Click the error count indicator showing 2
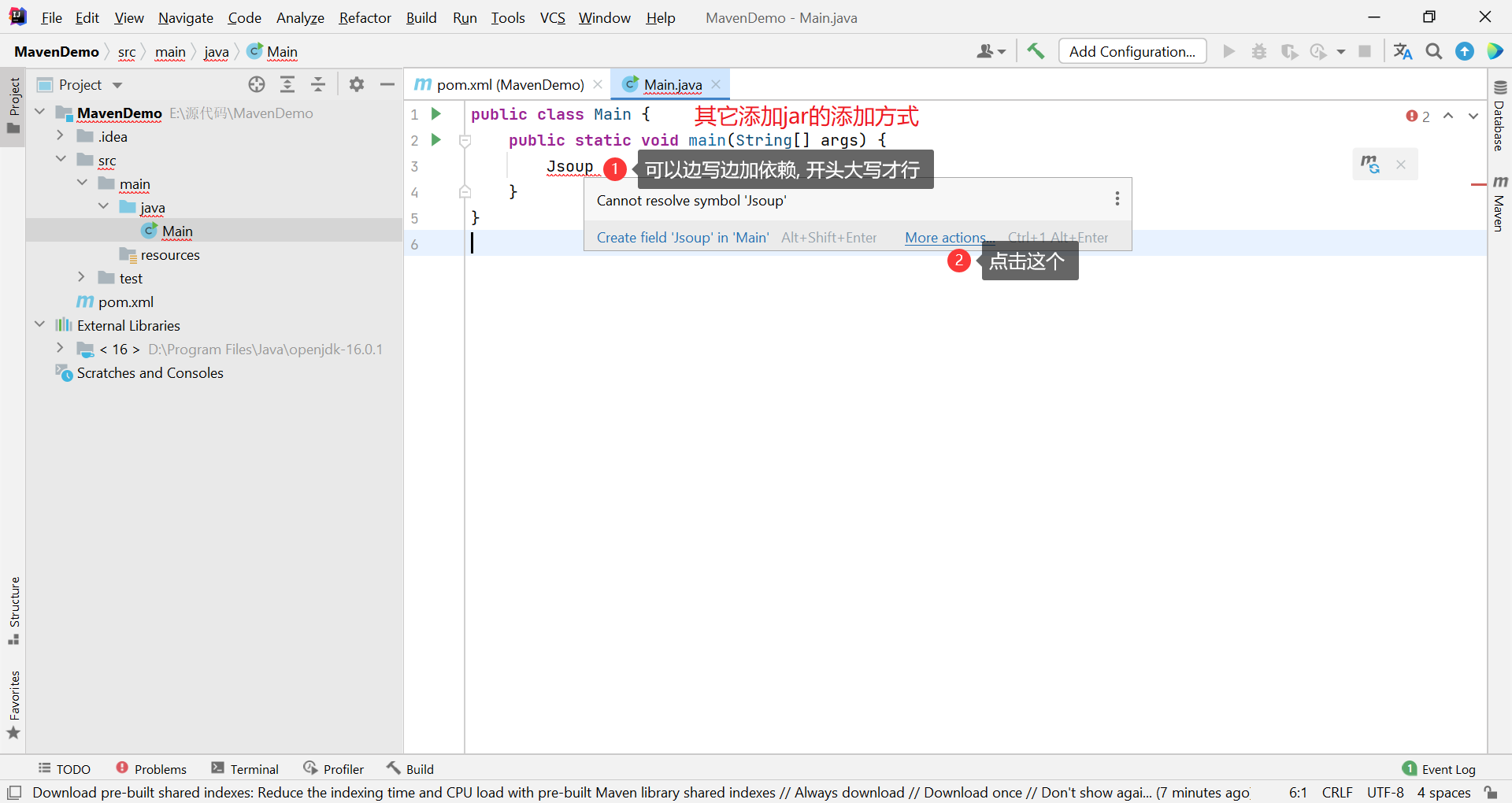This screenshot has width=1512, height=803. 1417,117
